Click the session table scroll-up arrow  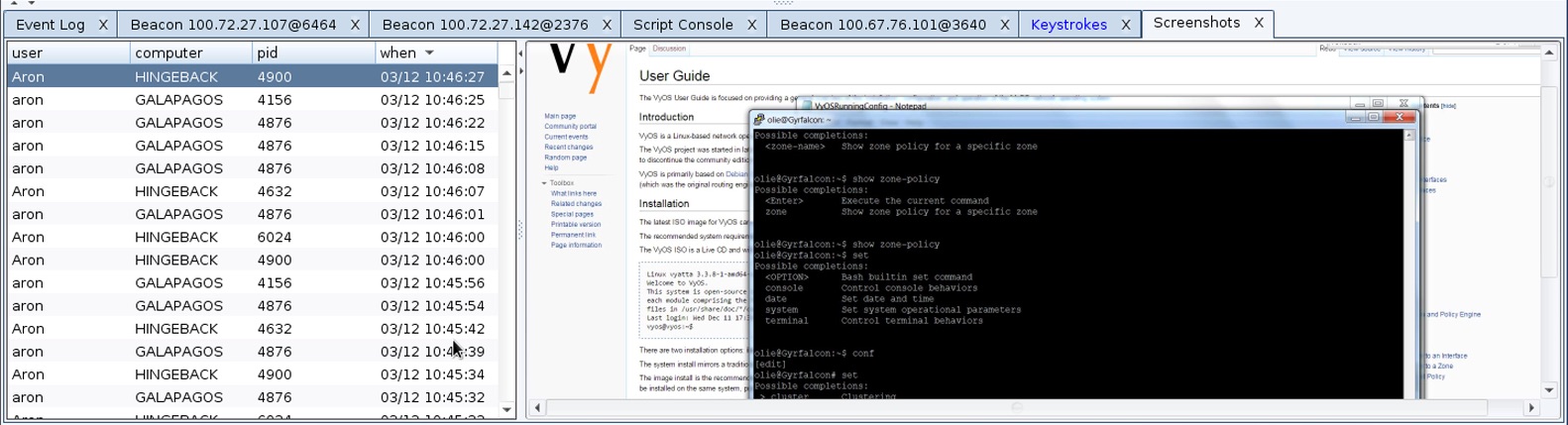tap(506, 73)
